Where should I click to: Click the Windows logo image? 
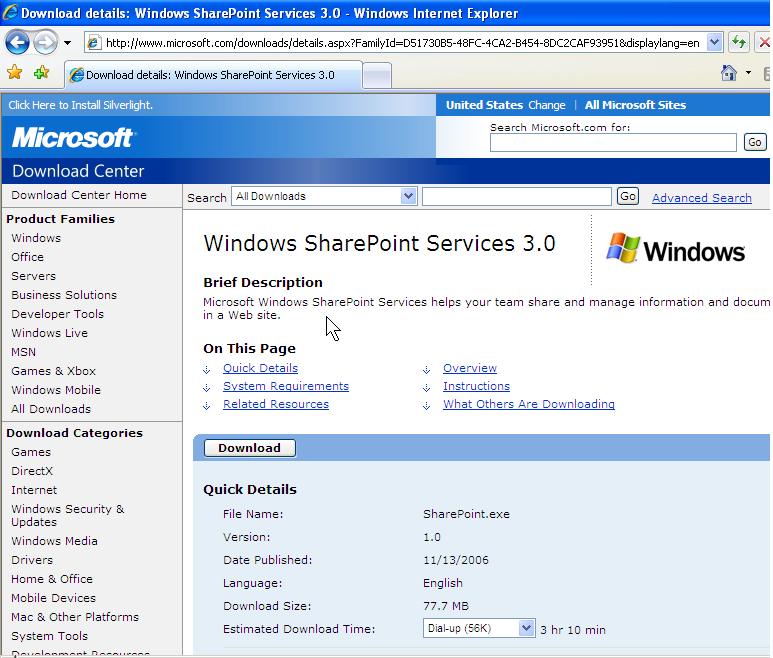[675, 248]
